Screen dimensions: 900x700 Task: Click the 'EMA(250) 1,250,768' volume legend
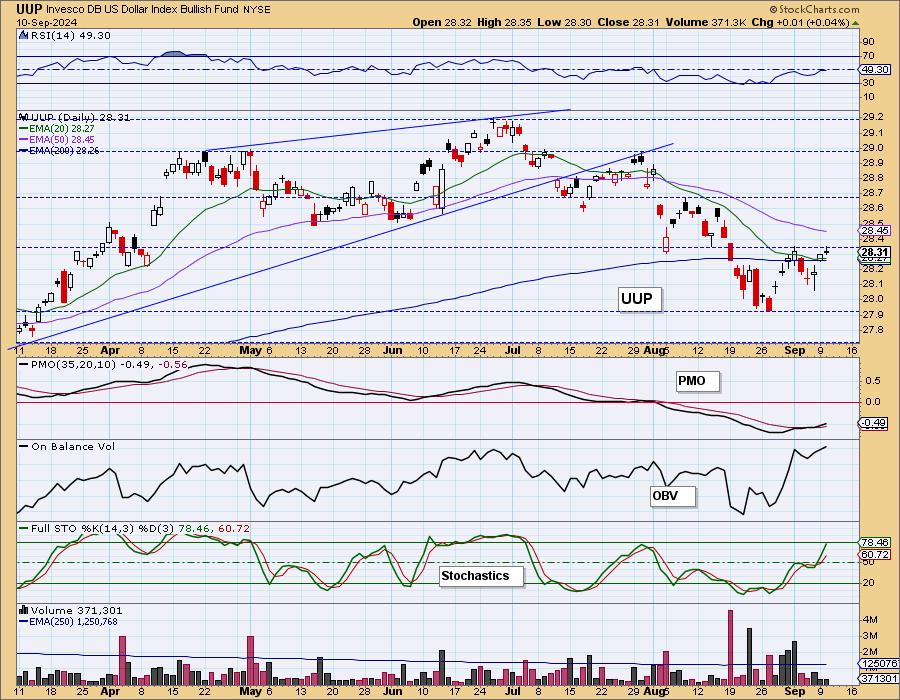click(73, 621)
